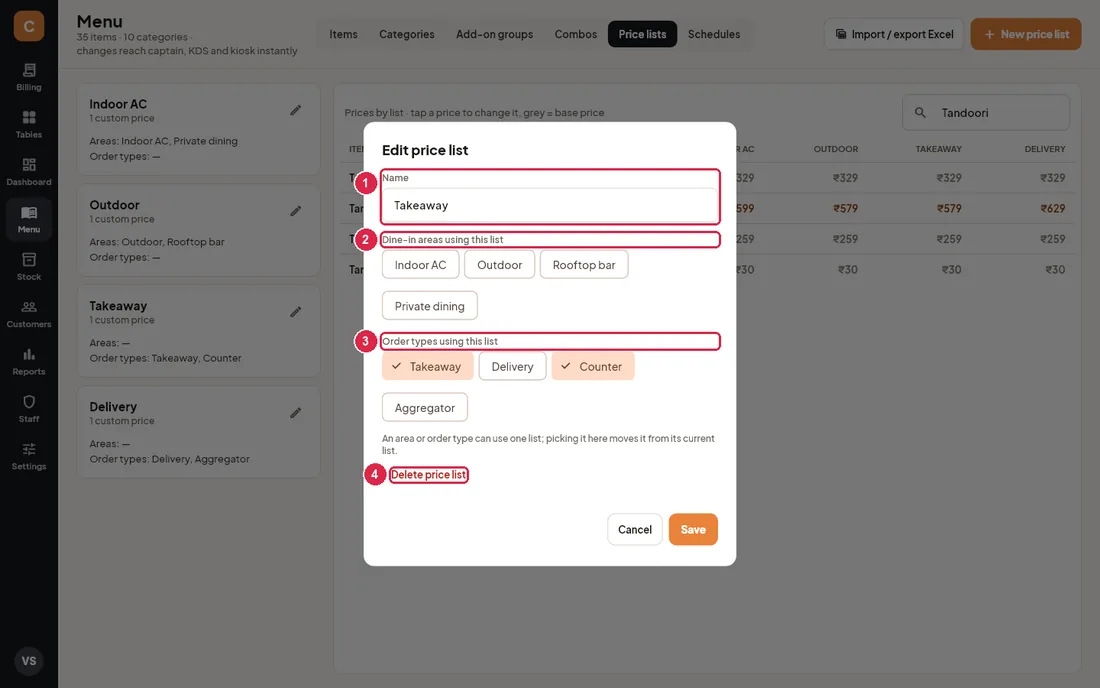
Task: Tap the ₹259 Delivery price
Action: point(1052,238)
